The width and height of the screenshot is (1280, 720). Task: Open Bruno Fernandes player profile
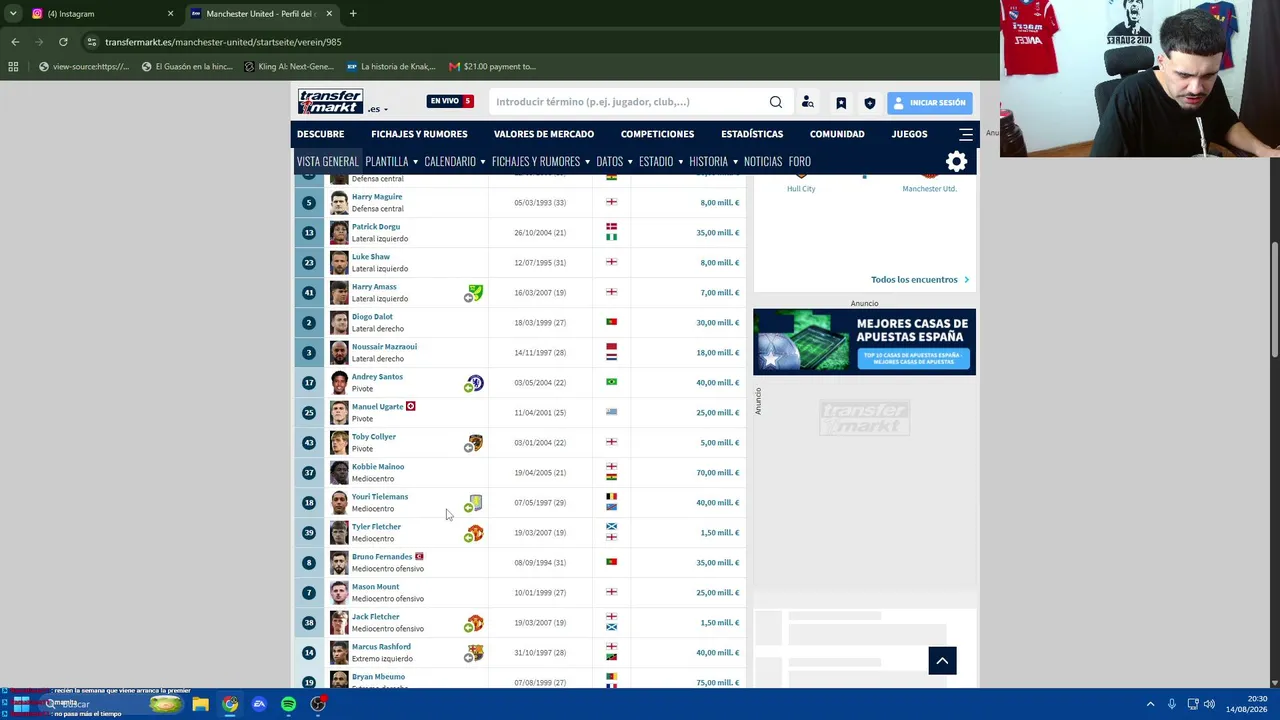pos(382,557)
